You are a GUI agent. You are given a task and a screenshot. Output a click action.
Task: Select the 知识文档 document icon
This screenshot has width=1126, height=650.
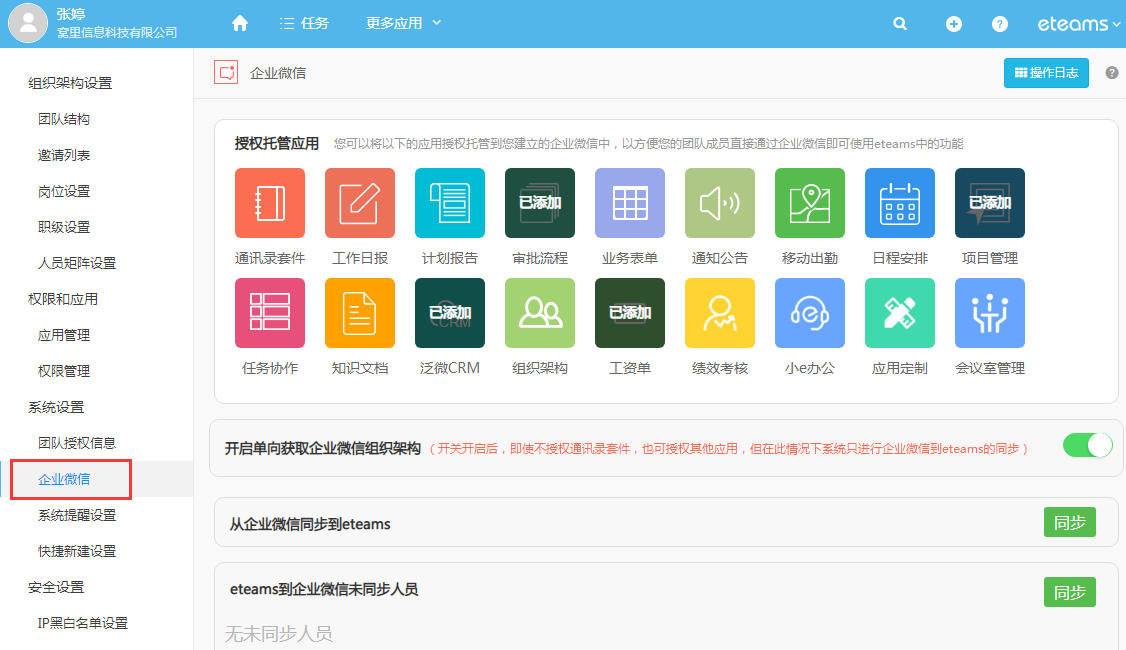[x=360, y=313]
